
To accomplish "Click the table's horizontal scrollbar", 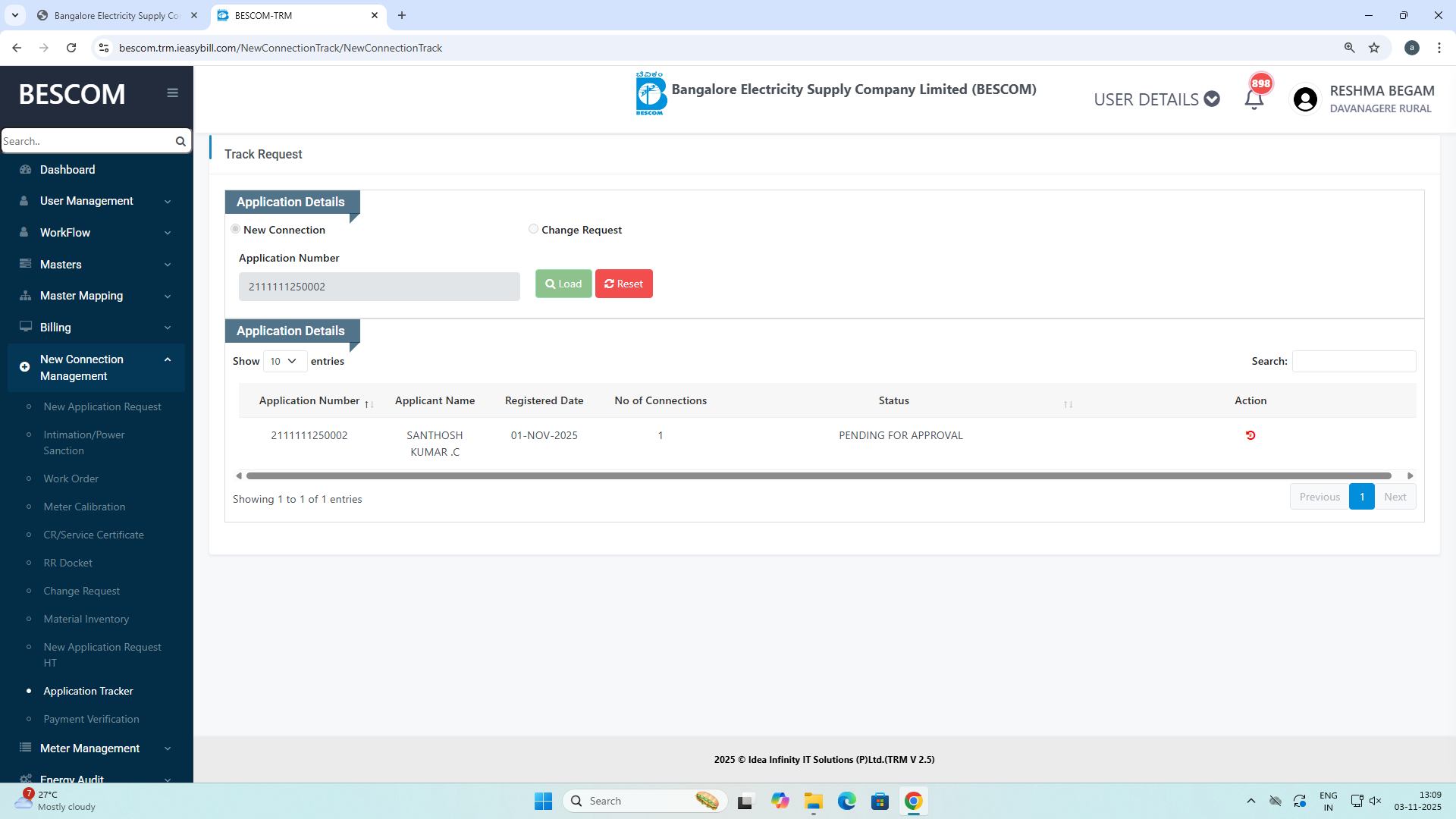I will (818, 475).
